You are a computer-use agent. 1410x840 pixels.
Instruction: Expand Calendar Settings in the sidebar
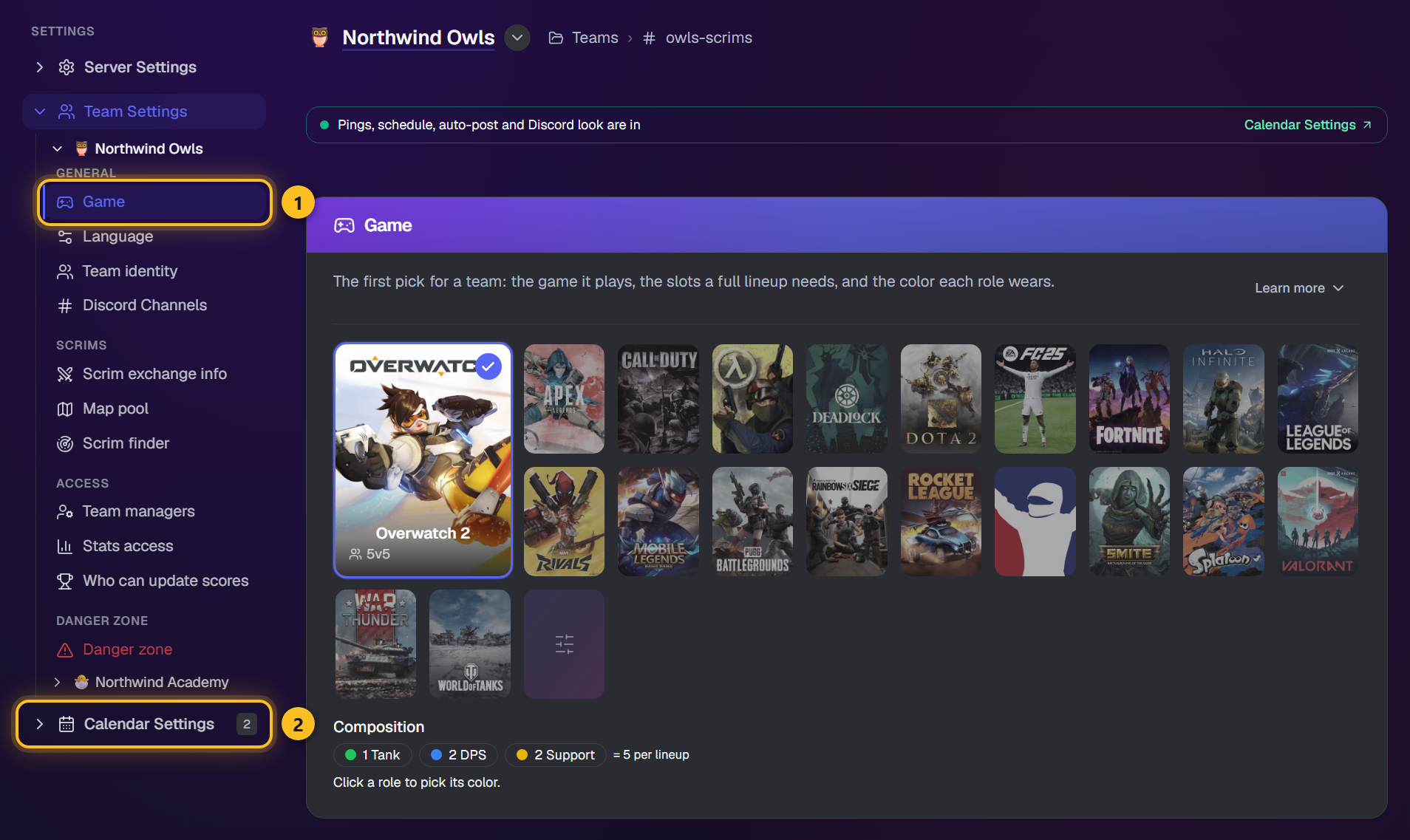tap(144, 724)
